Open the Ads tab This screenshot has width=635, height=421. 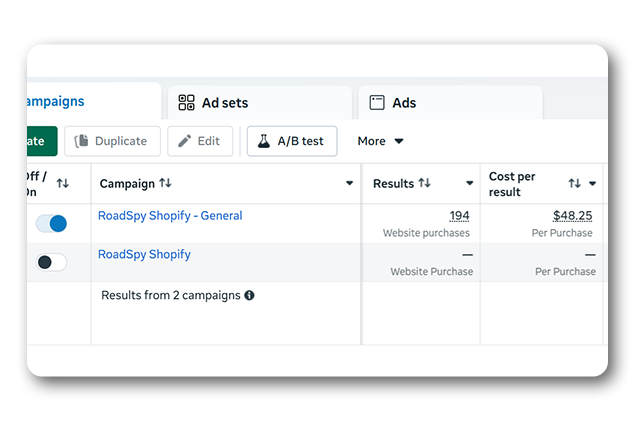[450, 103]
